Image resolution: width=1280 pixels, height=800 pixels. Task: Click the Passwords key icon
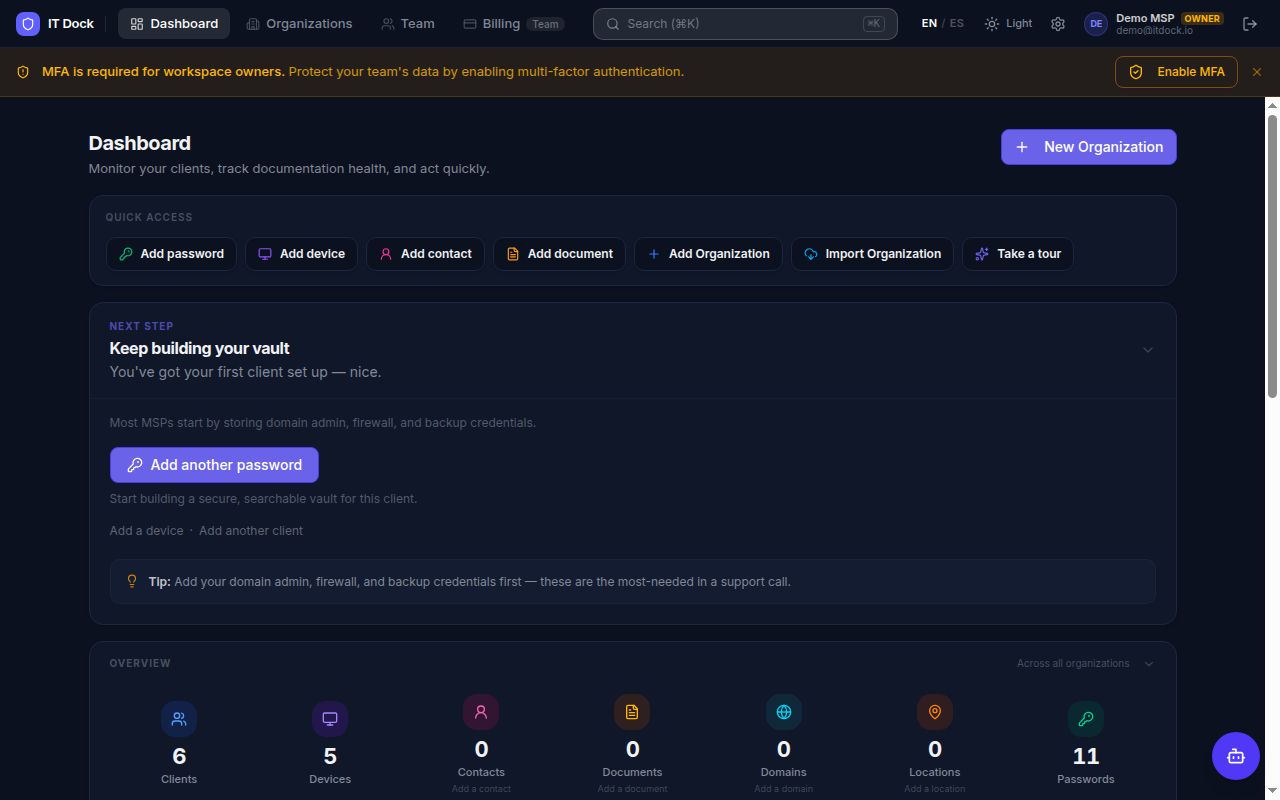tap(1086, 719)
